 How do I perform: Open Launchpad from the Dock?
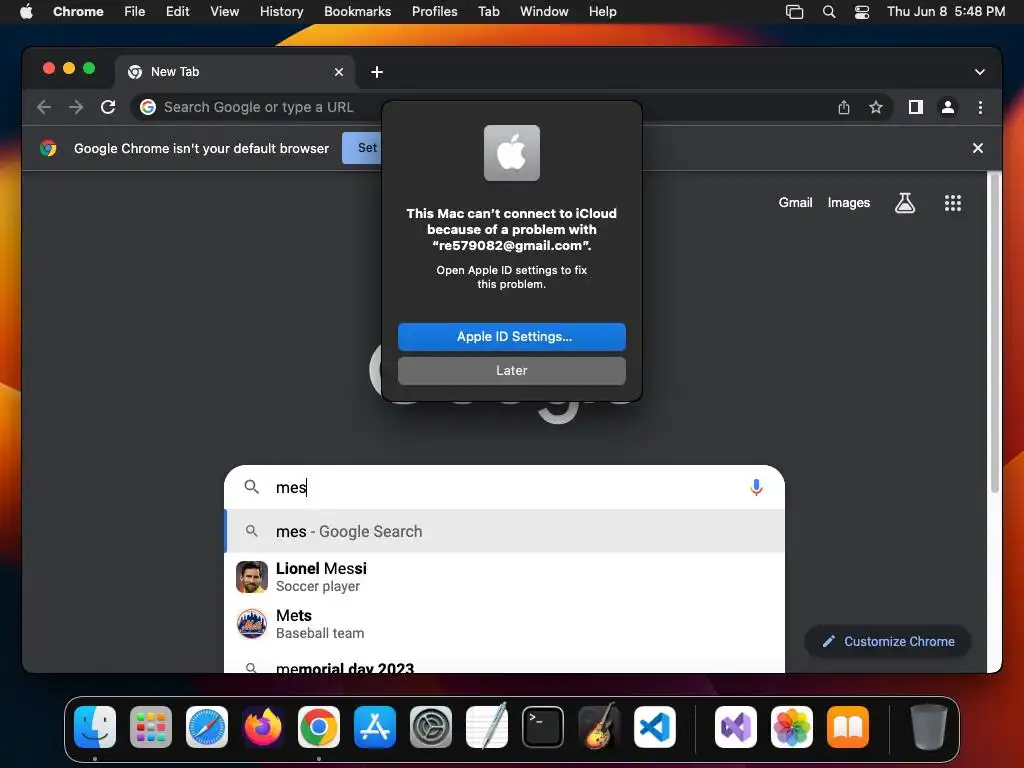tap(151, 727)
